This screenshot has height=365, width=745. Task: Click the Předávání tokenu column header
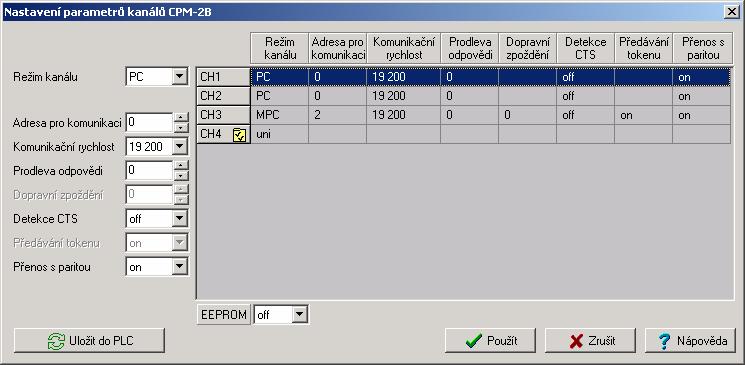644,48
